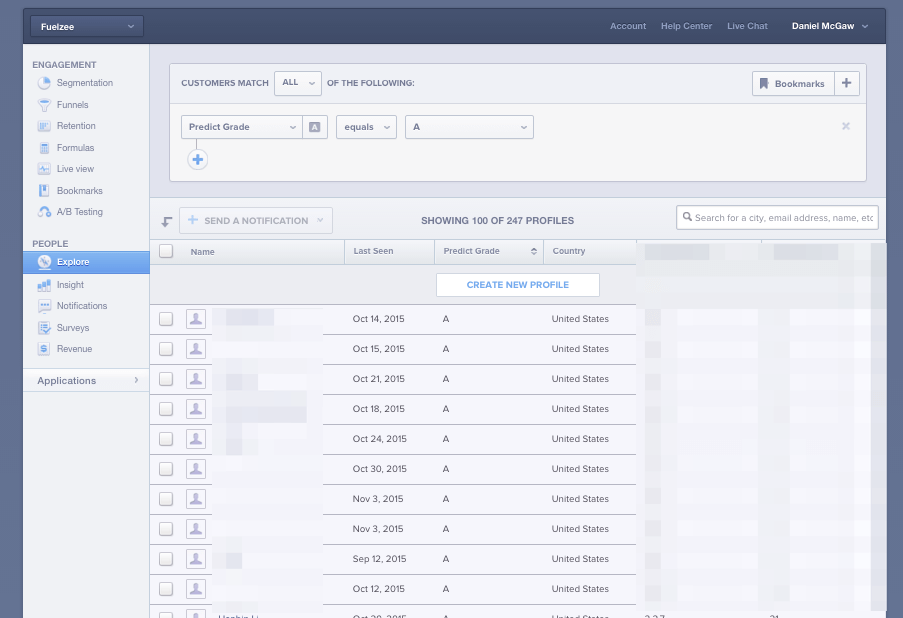Image resolution: width=903 pixels, height=618 pixels.
Task: Click the search magnifier icon
Action: (687, 217)
